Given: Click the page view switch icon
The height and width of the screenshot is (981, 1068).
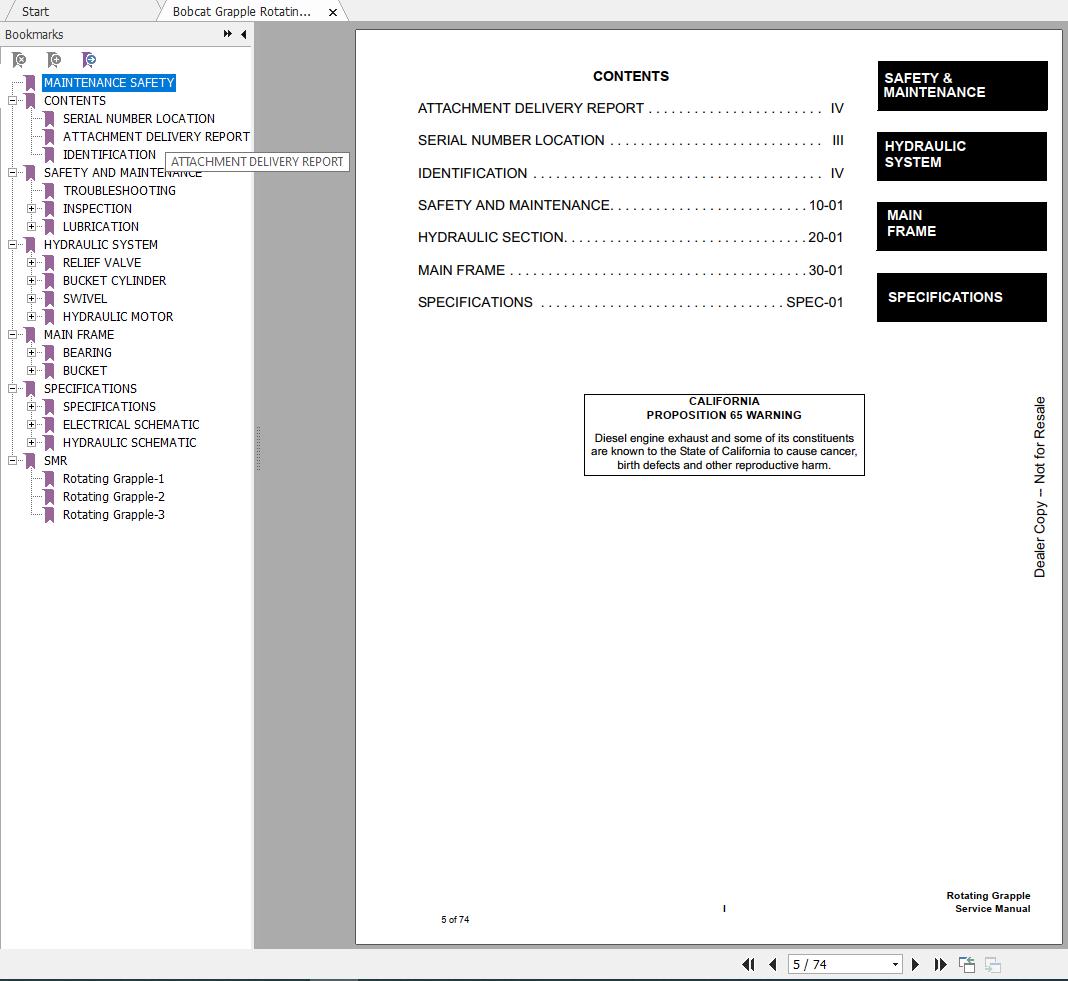Looking at the screenshot, I should click(x=967, y=965).
